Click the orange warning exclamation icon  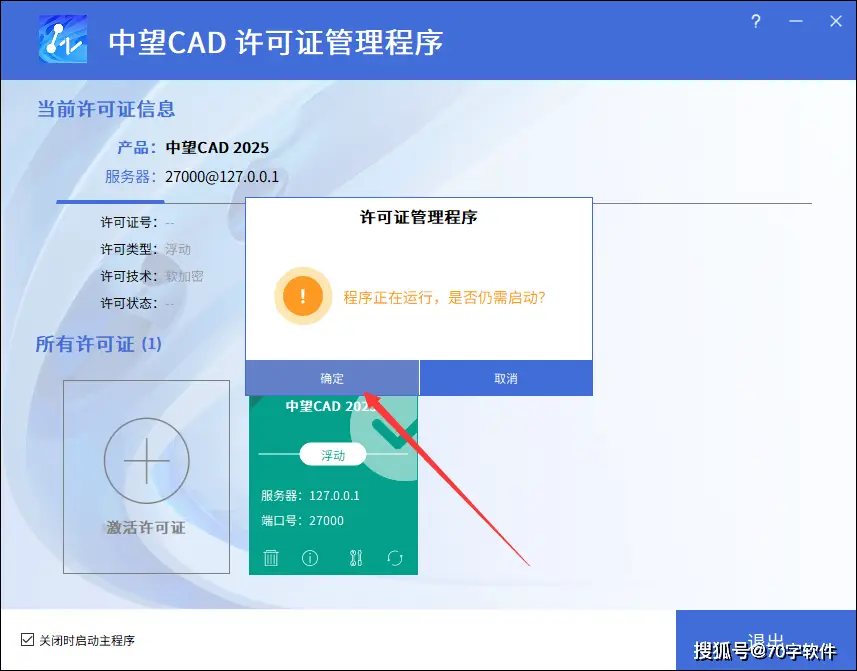point(303,296)
